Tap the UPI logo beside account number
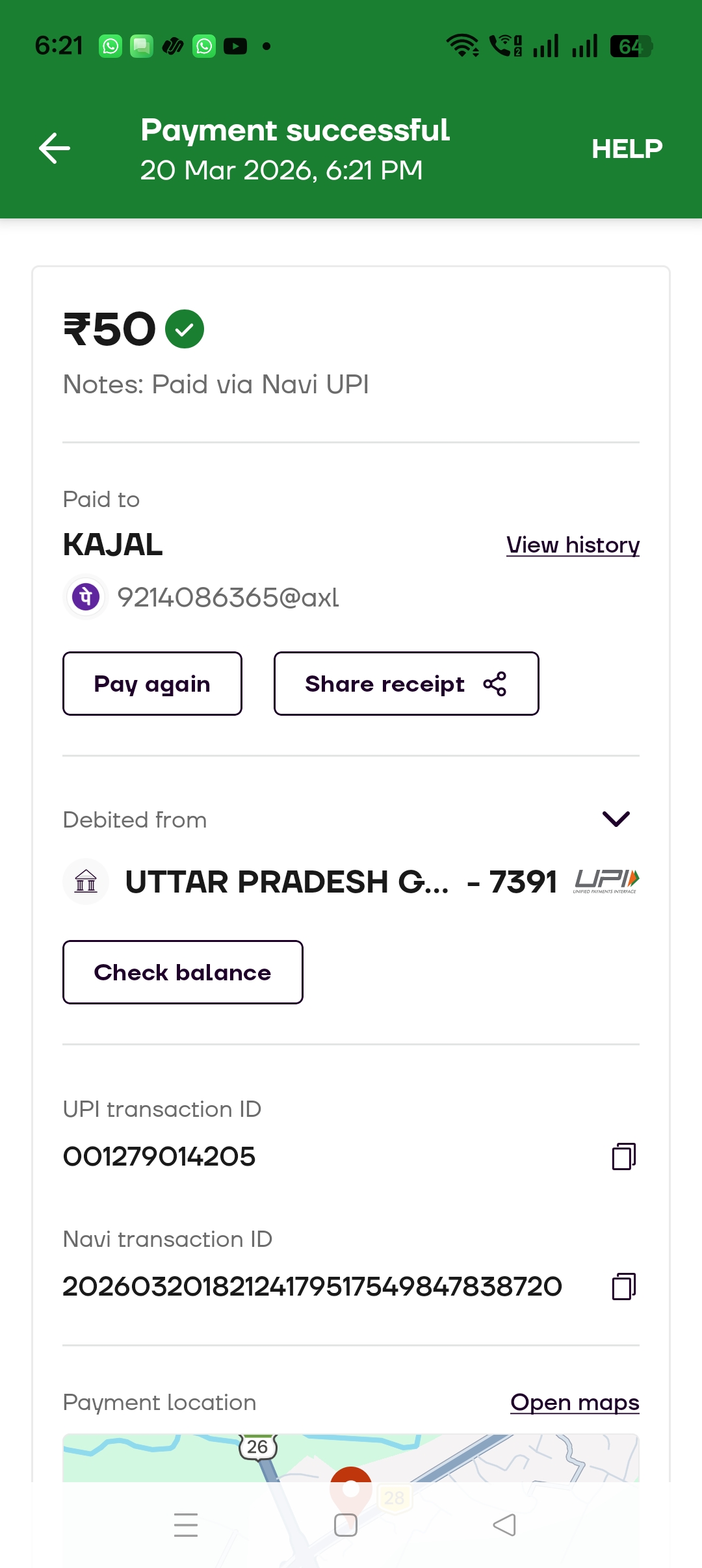702x1568 pixels. (x=606, y=882)
